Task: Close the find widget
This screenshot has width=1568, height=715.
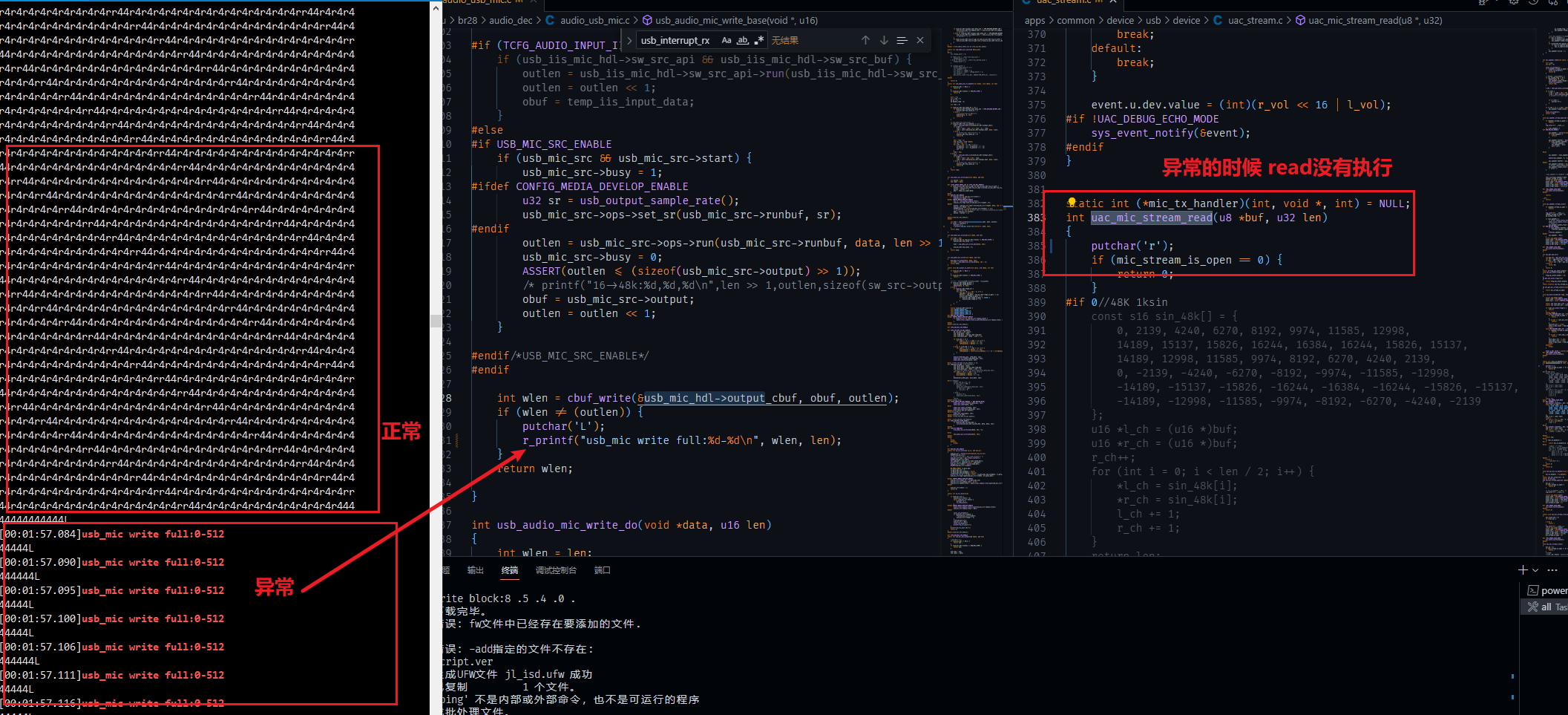Action: (920, 40)
